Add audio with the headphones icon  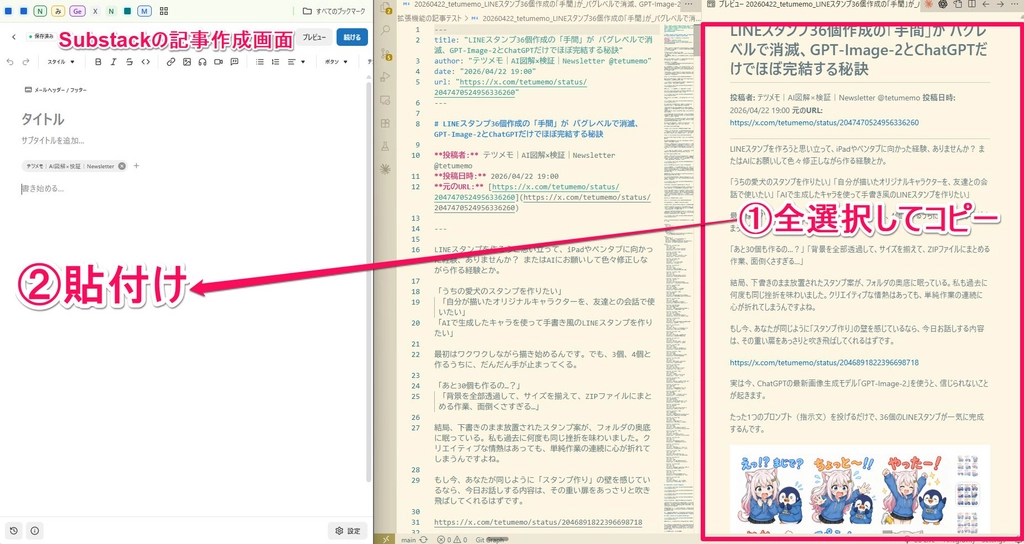[202, 62]
